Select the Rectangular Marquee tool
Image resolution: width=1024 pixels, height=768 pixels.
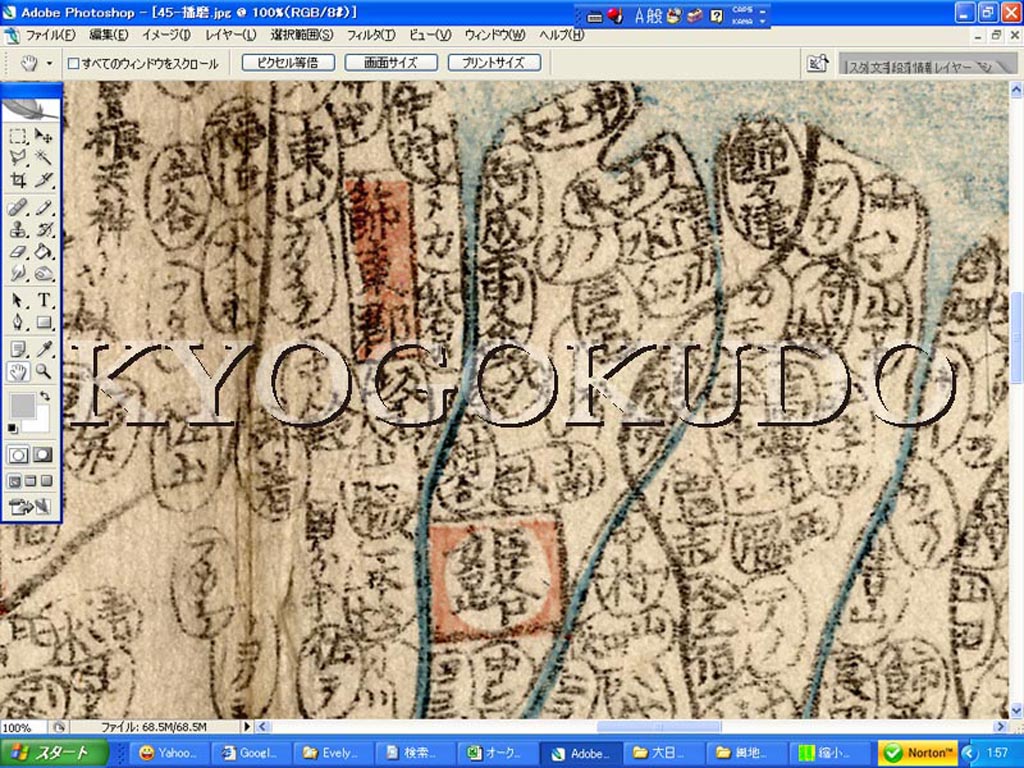18,136
